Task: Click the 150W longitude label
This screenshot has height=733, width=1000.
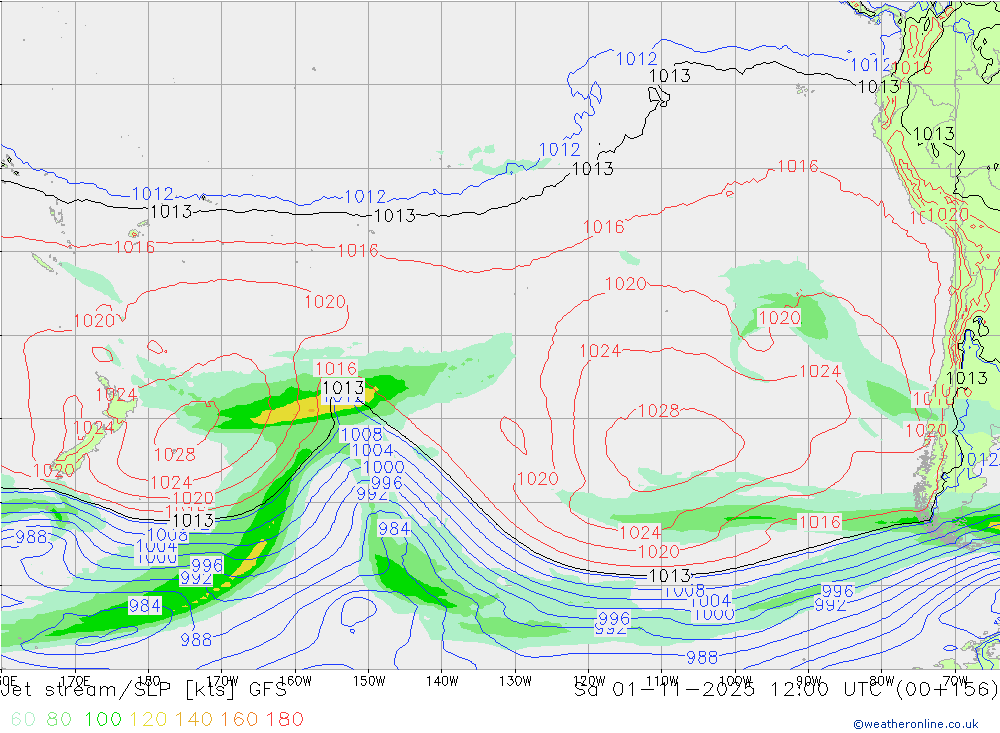Action: [x=369, y=681]
